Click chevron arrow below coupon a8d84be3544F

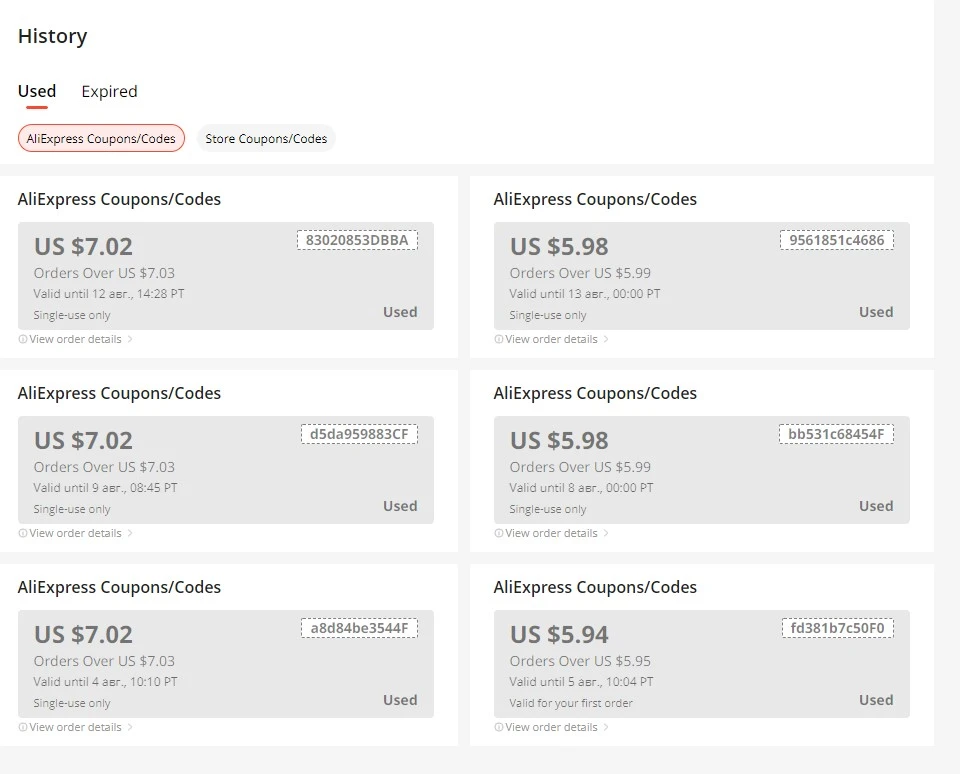[x=130, y=727]
